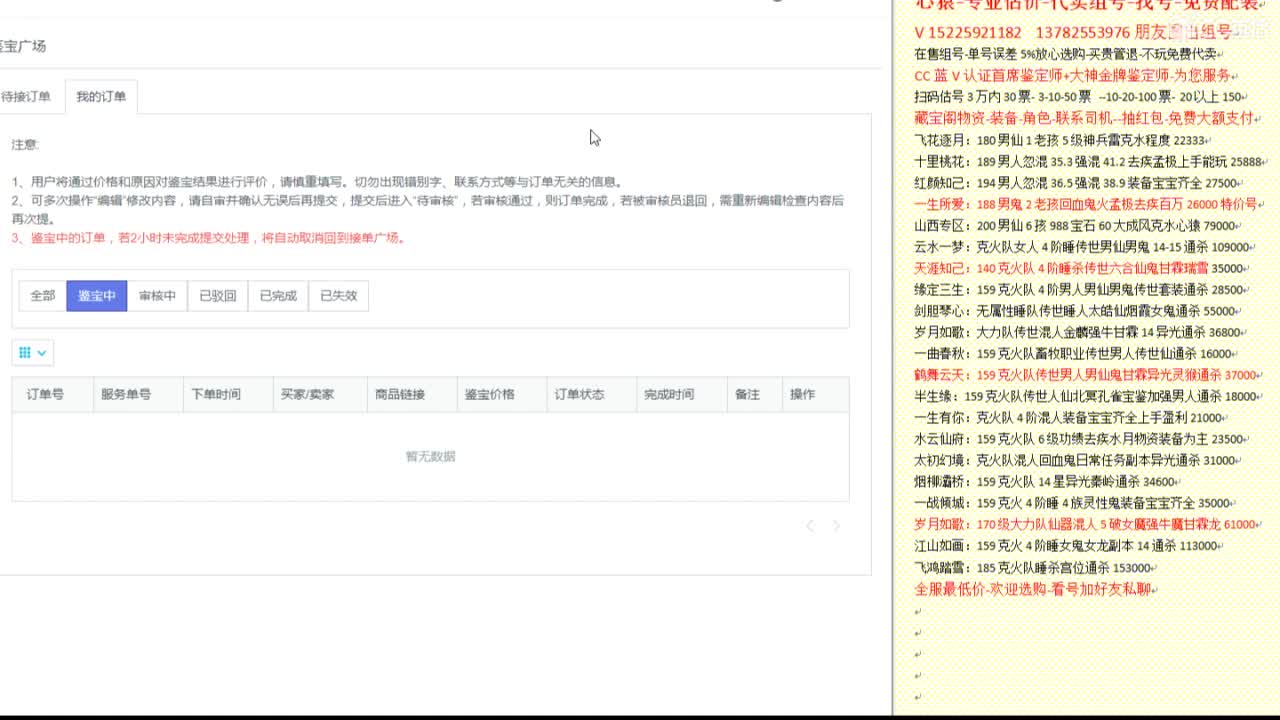Viewport: 1280px width, 720px height.
Task: Click the next page arrow
Action: (x=837, y=526)
